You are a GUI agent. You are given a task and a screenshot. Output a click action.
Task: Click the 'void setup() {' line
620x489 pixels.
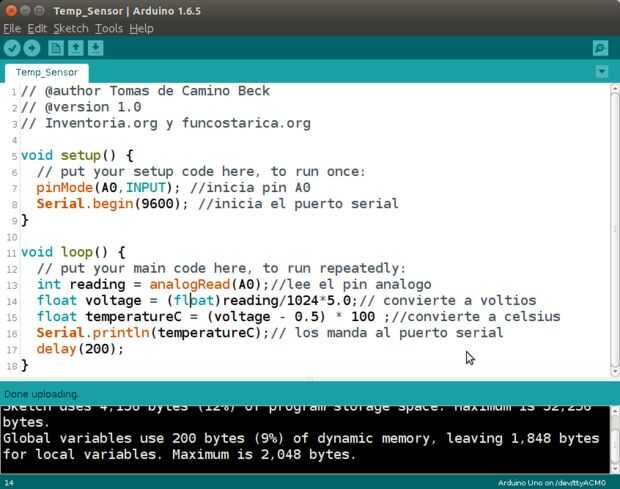click(78, 155)
